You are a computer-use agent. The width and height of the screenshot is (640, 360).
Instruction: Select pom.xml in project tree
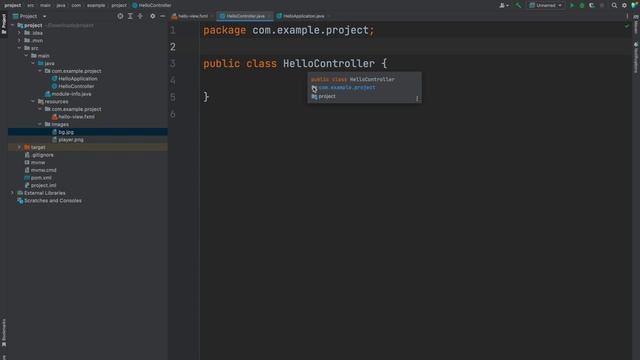(41, 178)
